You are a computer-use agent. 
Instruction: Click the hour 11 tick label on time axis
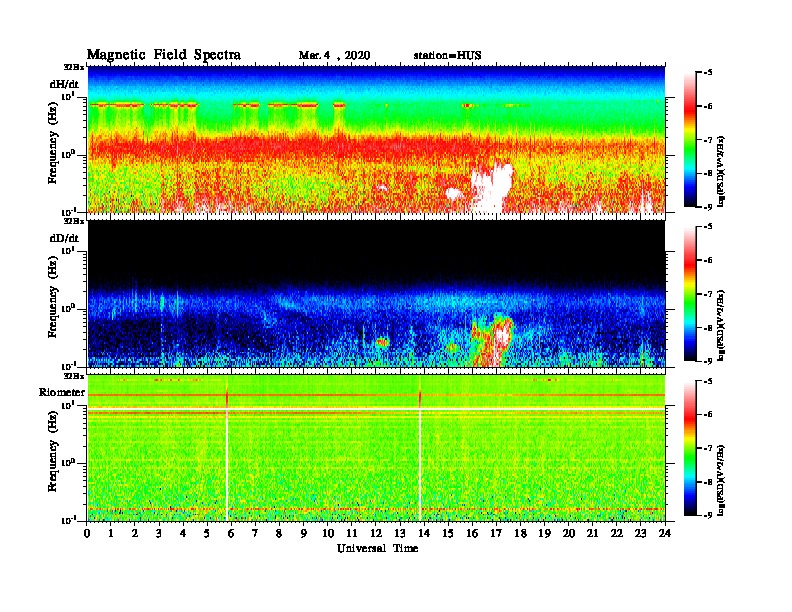tap(352, 533)
